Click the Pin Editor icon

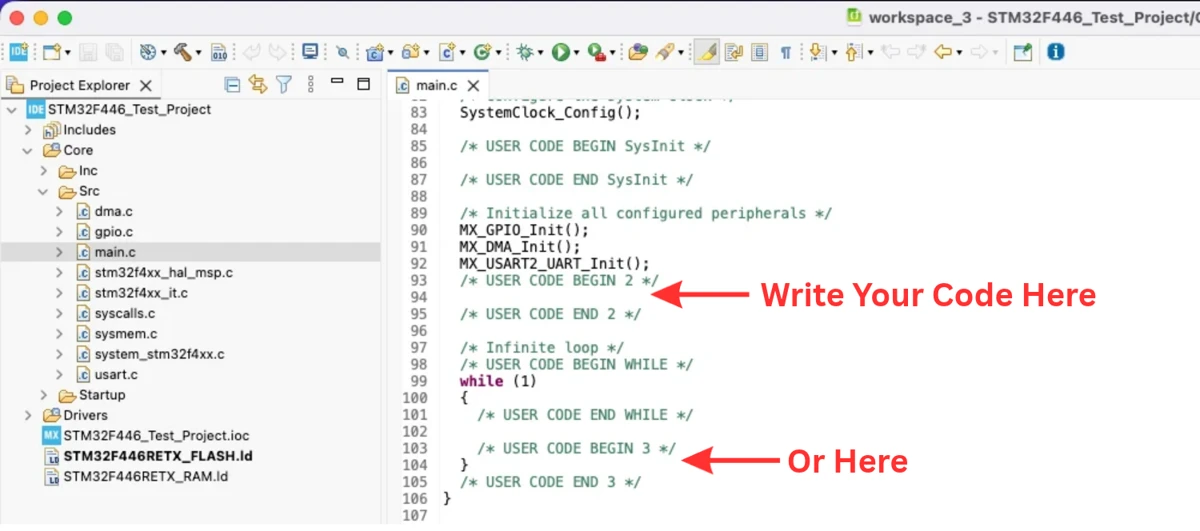[x=1022, y=52]
